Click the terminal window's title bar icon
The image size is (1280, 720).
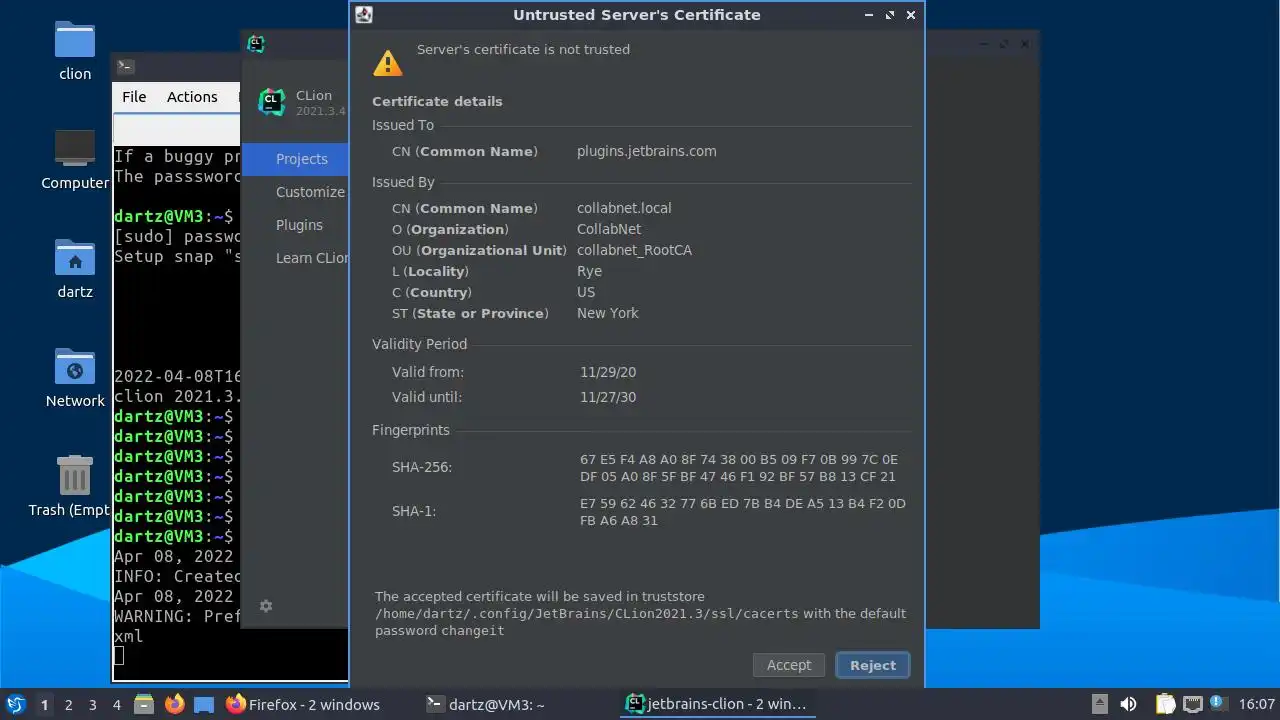point(125,67)
